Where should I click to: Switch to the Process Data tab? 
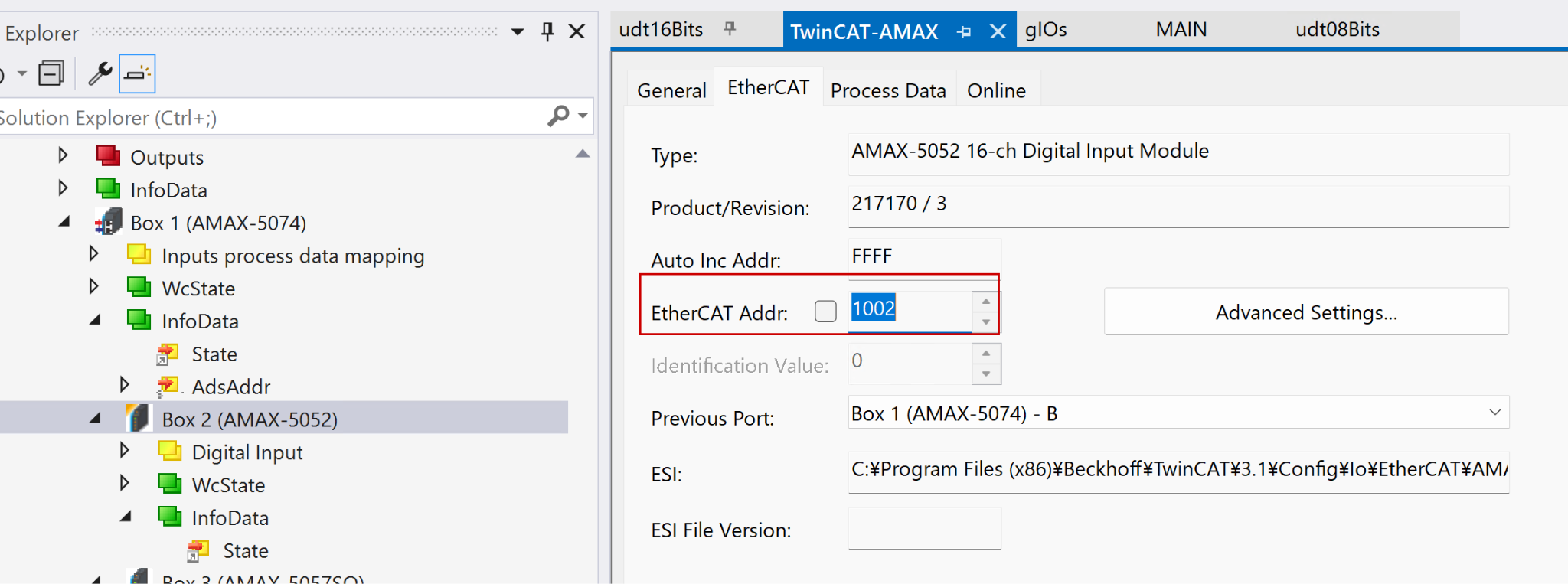888,90
